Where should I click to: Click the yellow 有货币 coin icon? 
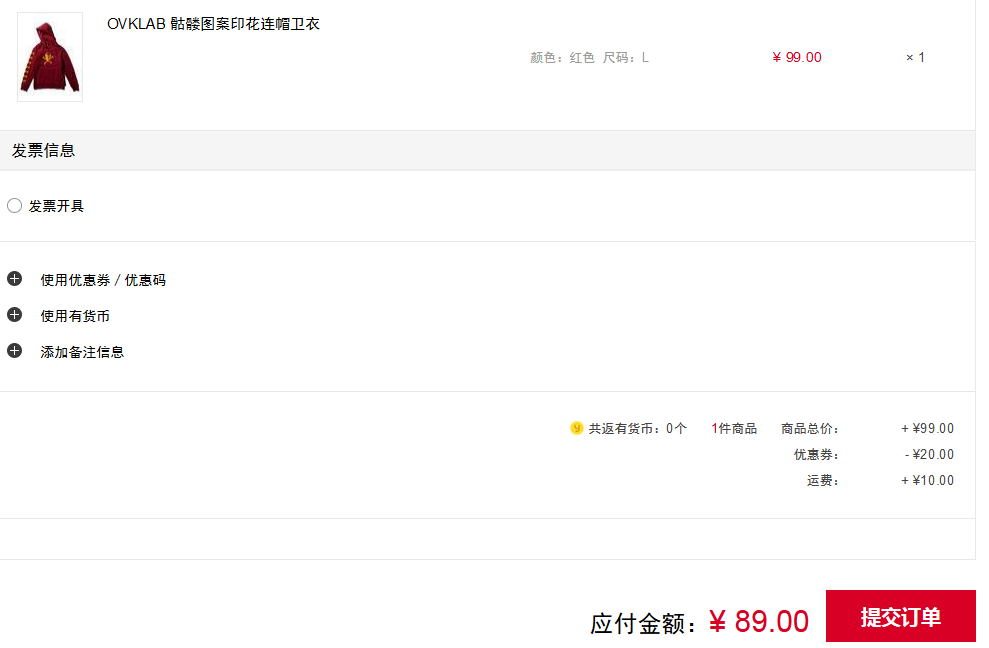tap(576, 428)
